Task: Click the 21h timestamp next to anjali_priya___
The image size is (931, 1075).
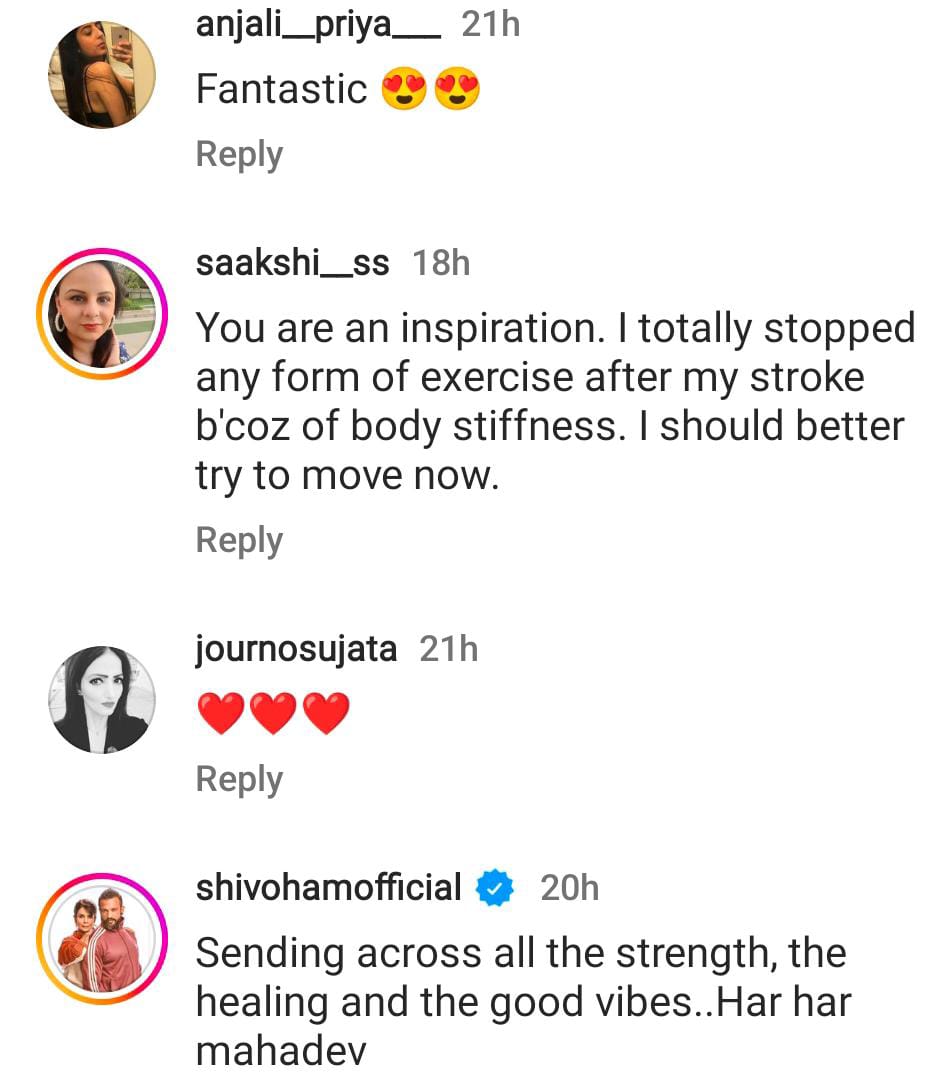Action: point(491,24)
